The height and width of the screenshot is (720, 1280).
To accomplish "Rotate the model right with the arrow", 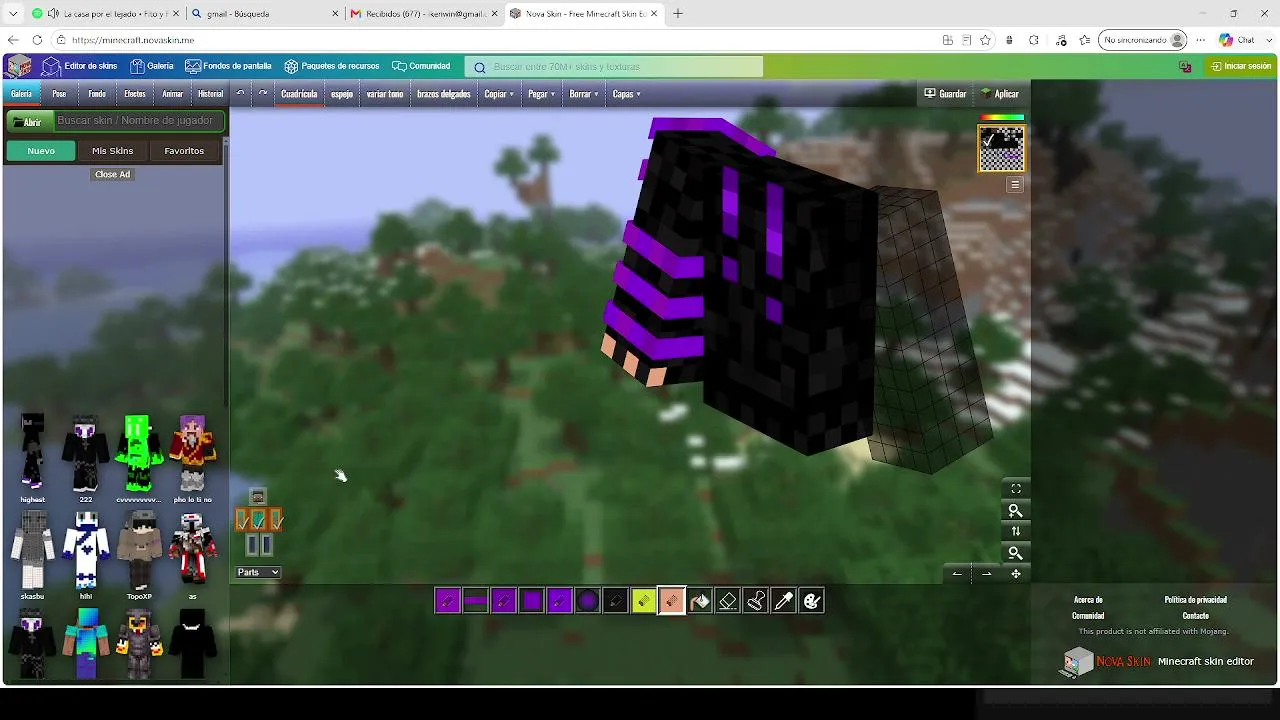I will click(987, 574).
